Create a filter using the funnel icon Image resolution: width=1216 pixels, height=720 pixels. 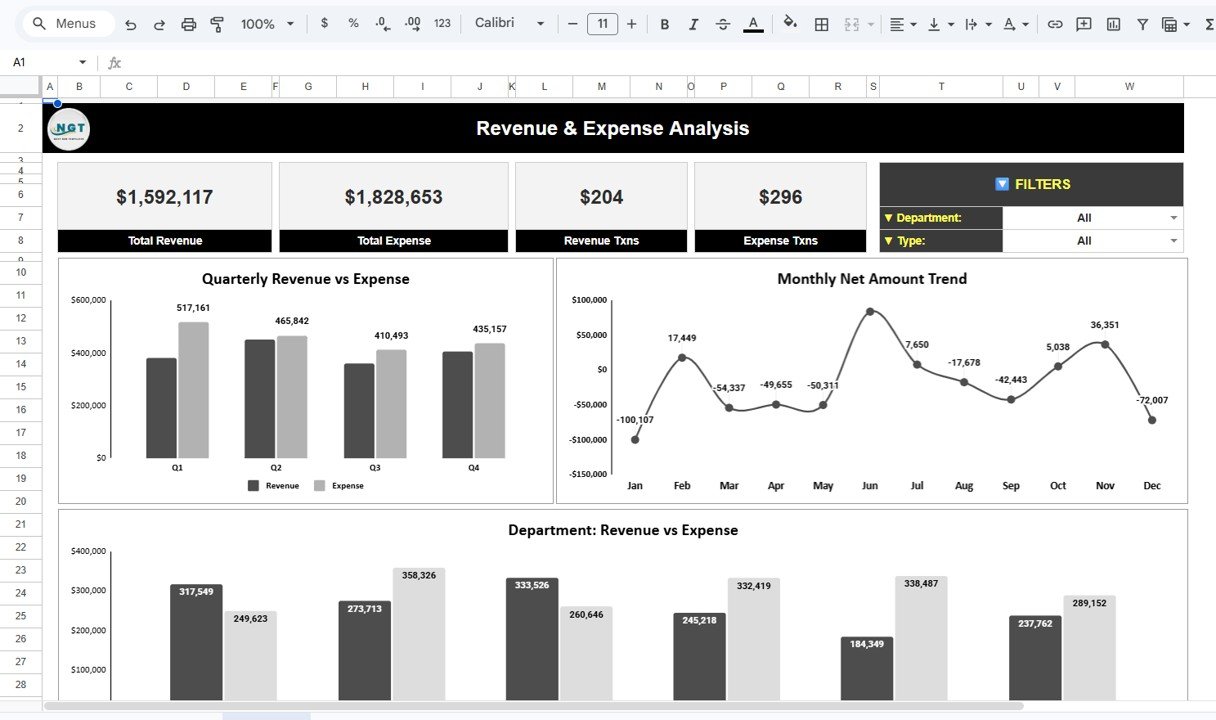point(1142,23)
